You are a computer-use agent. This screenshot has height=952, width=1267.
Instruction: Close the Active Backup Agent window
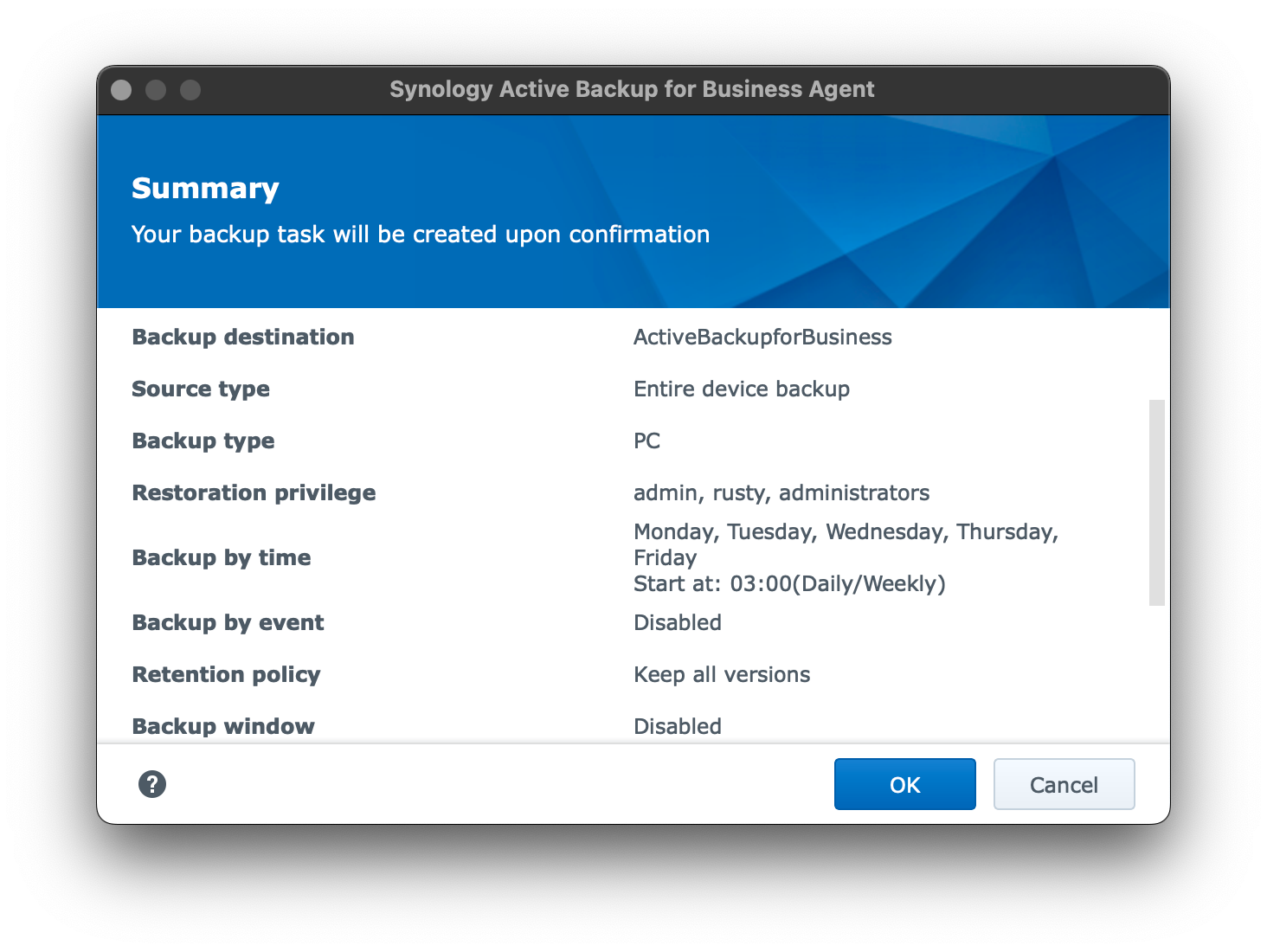click(x=122, y=90)
